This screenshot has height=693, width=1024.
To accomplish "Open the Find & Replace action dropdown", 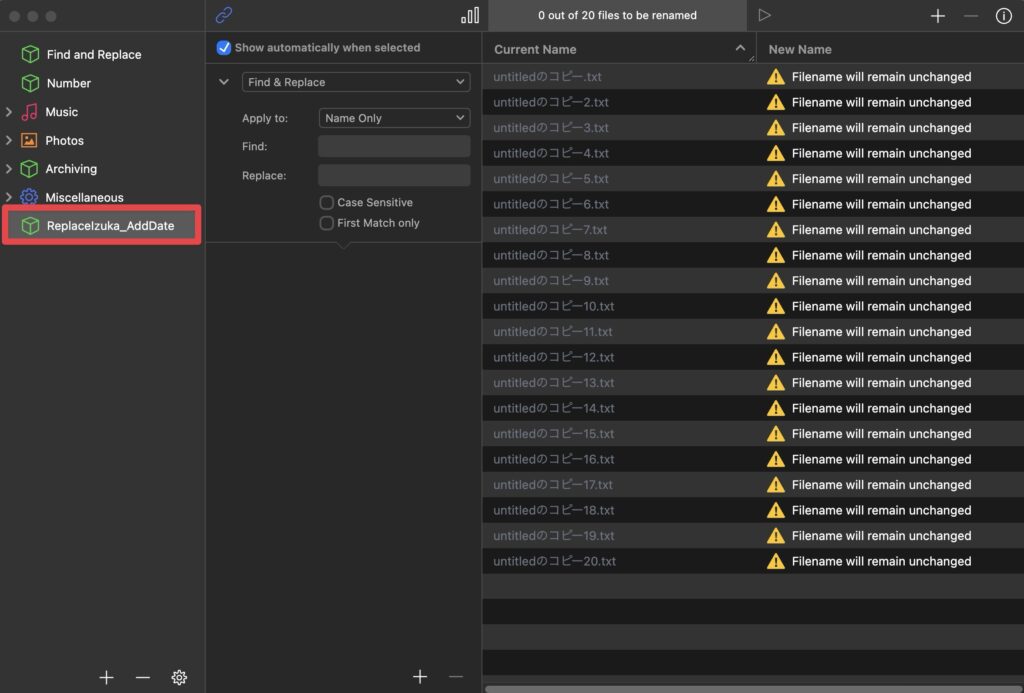I will coord(356,82).
